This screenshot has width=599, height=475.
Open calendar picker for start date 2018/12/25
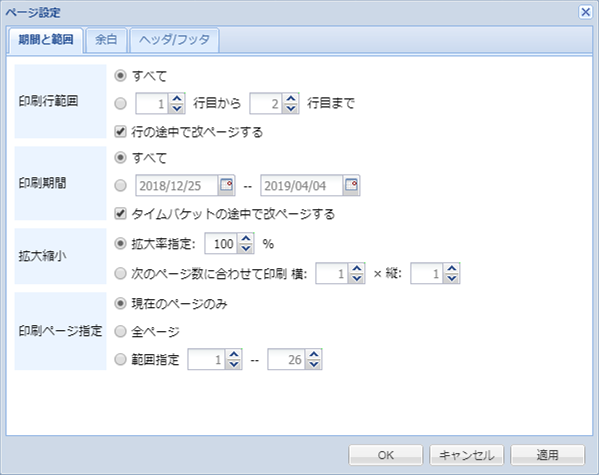pyautogui.click(x=226, y=185)
